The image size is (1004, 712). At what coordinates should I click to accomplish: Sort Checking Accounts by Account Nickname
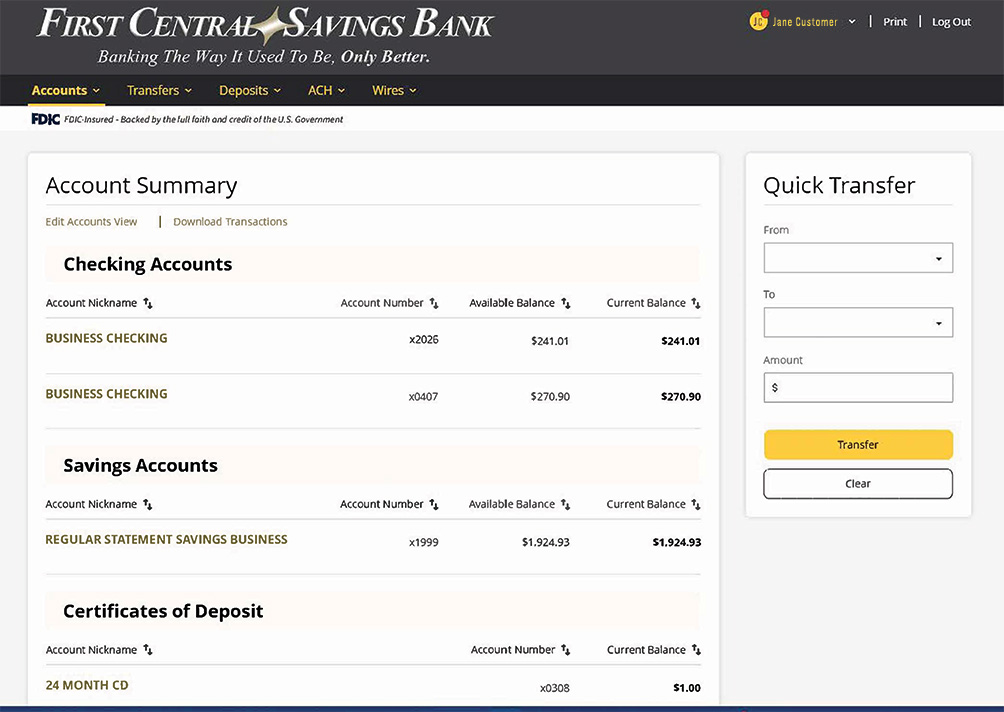148,303
